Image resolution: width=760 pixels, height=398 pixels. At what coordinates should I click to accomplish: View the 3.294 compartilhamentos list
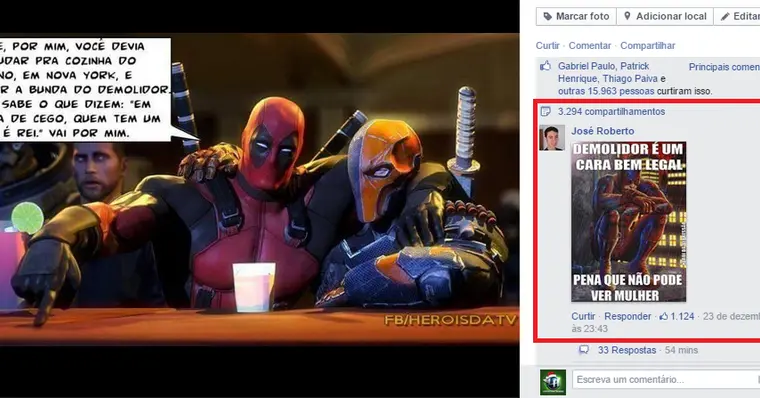(611, 111)
